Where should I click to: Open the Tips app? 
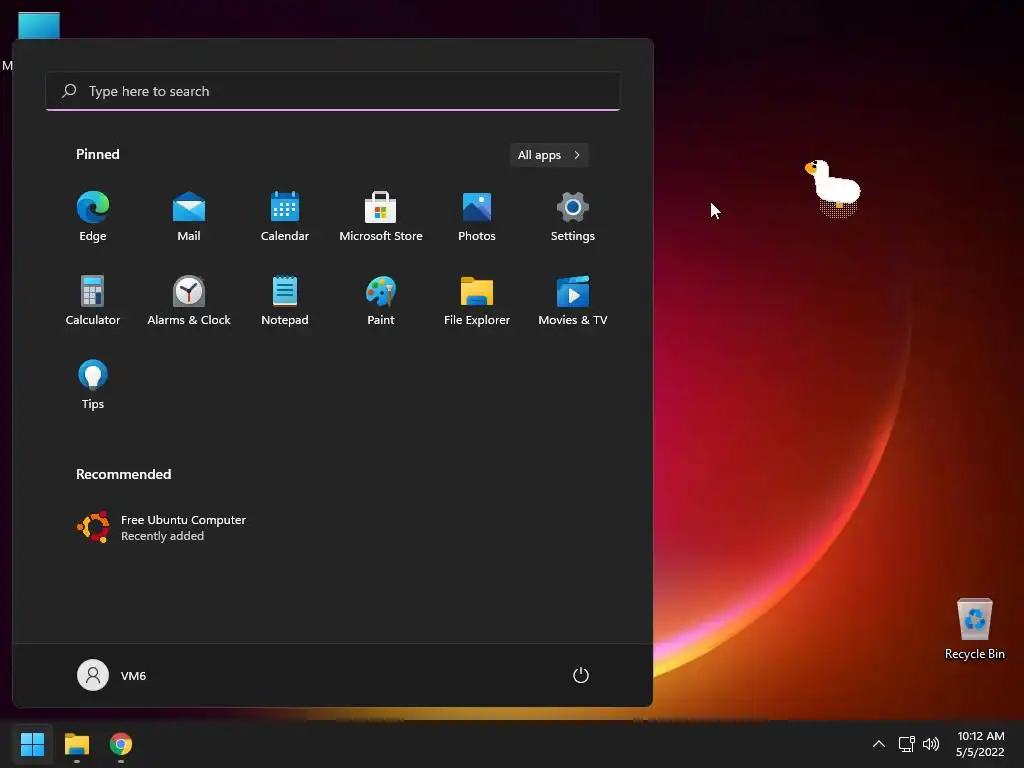click(93, 385)
